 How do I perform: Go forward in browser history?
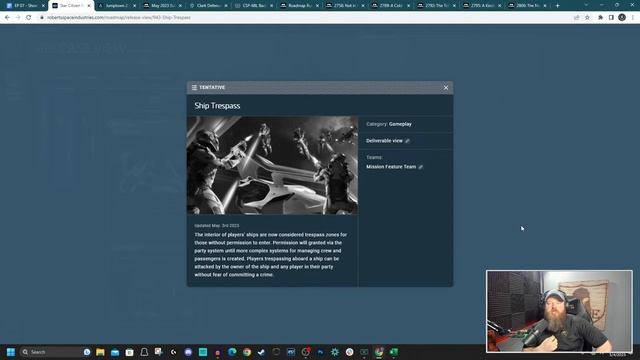18,18
